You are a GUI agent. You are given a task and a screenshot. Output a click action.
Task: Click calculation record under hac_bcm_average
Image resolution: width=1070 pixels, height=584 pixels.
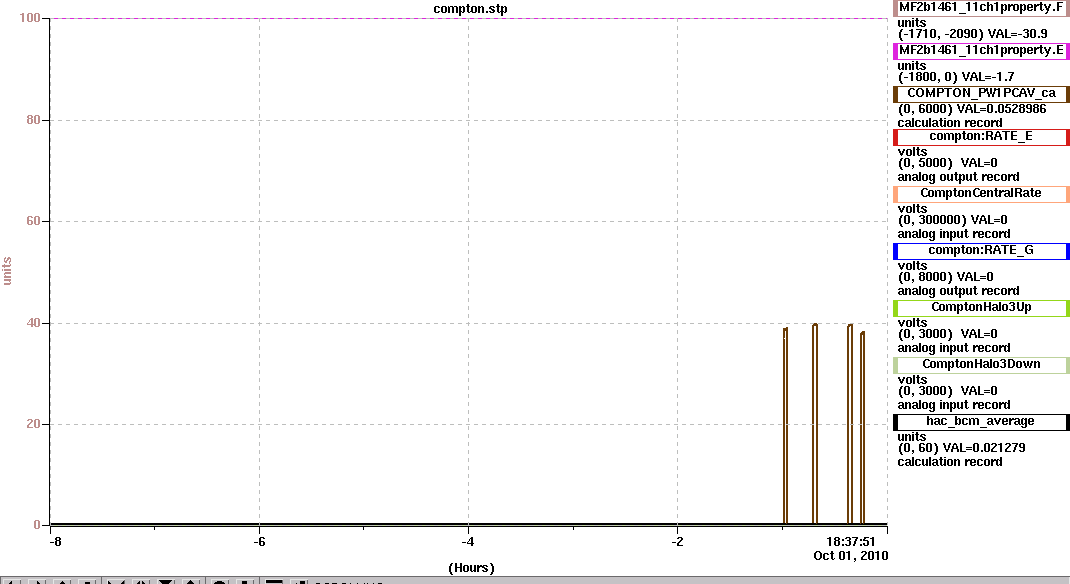[x=950, y=462]
